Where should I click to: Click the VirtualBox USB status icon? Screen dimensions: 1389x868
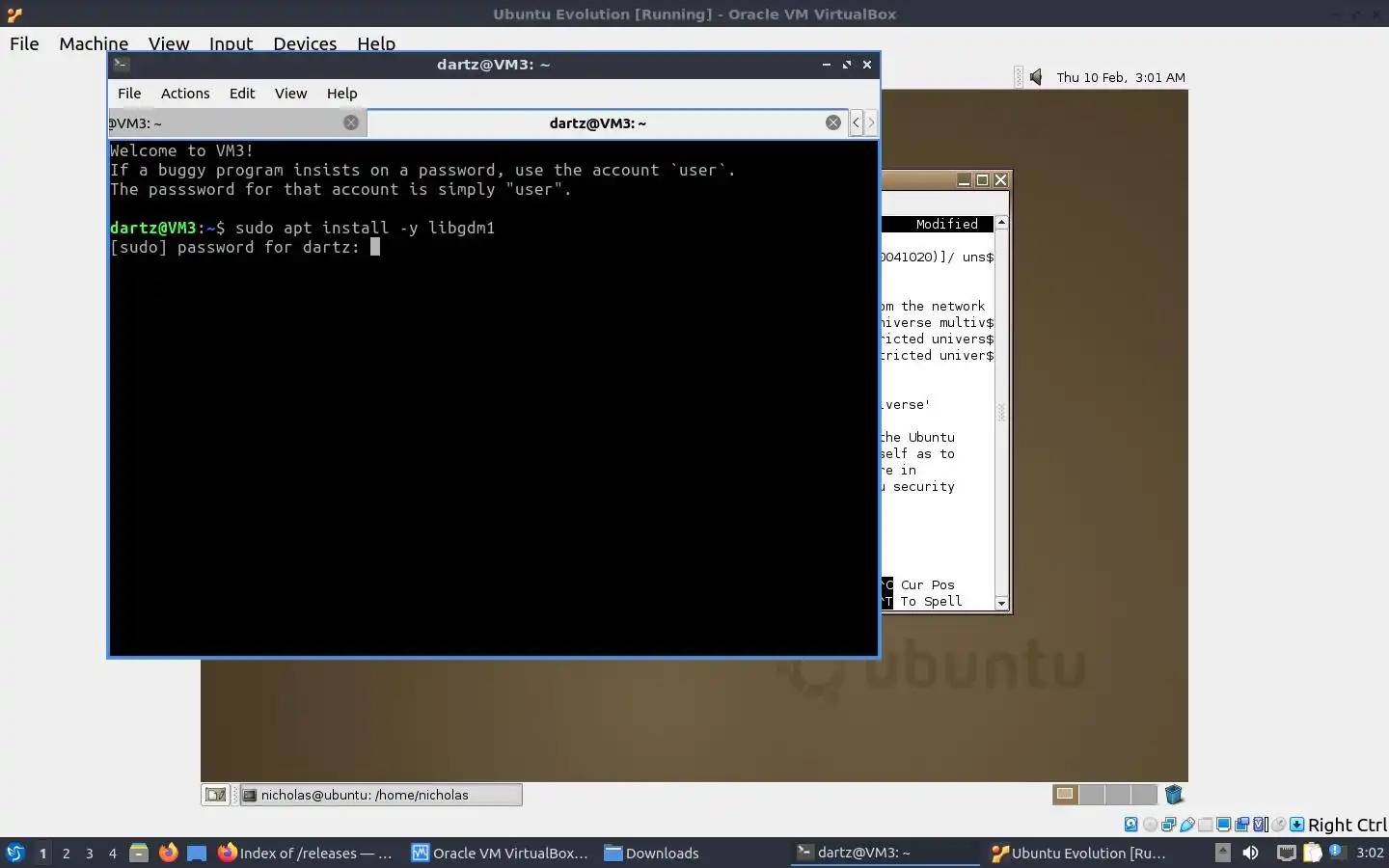(x=1187, y=825)
